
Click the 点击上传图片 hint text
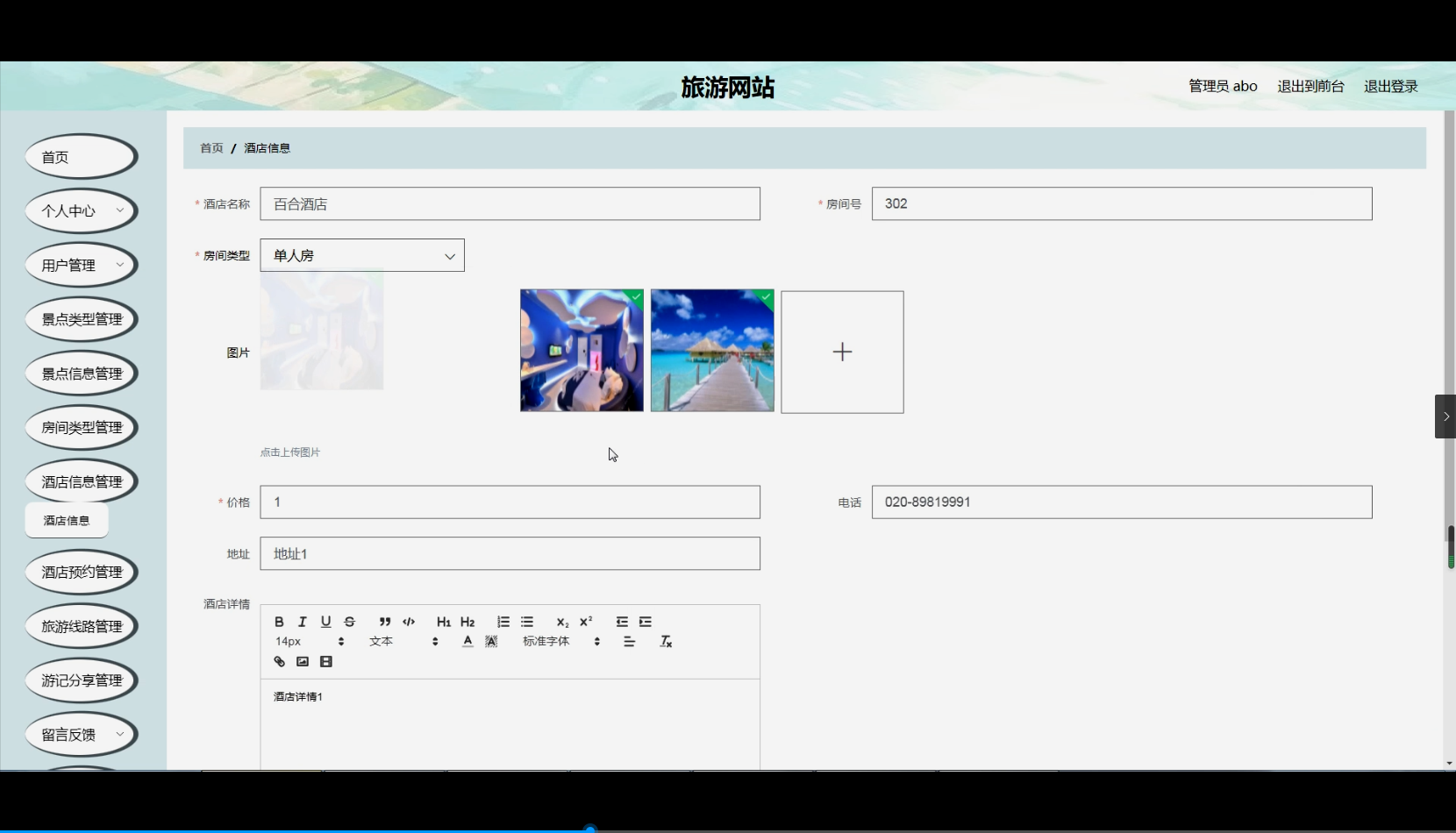coord(290,452)
